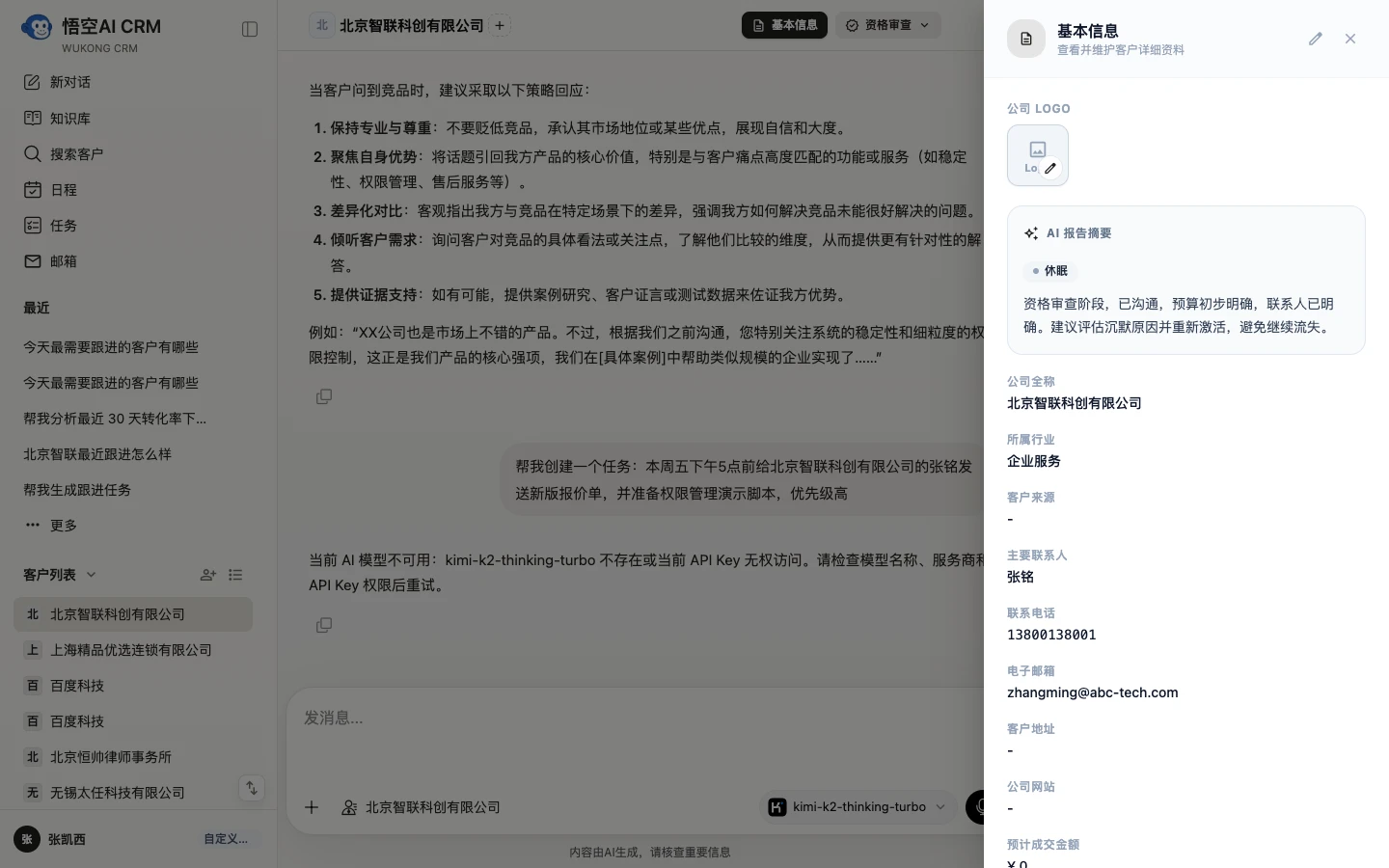The height and width of the screenshot is (868, 1389).
Task: Click the 搜索客户 magnifier icon
Action: [x=33, y=153]
